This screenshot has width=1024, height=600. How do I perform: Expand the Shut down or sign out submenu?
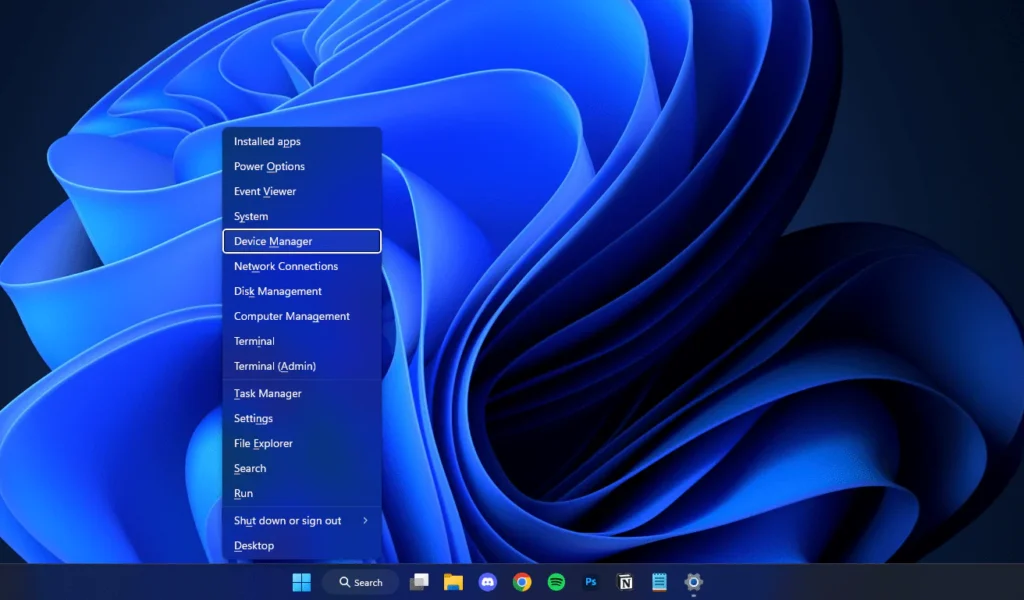click(301, 521)
